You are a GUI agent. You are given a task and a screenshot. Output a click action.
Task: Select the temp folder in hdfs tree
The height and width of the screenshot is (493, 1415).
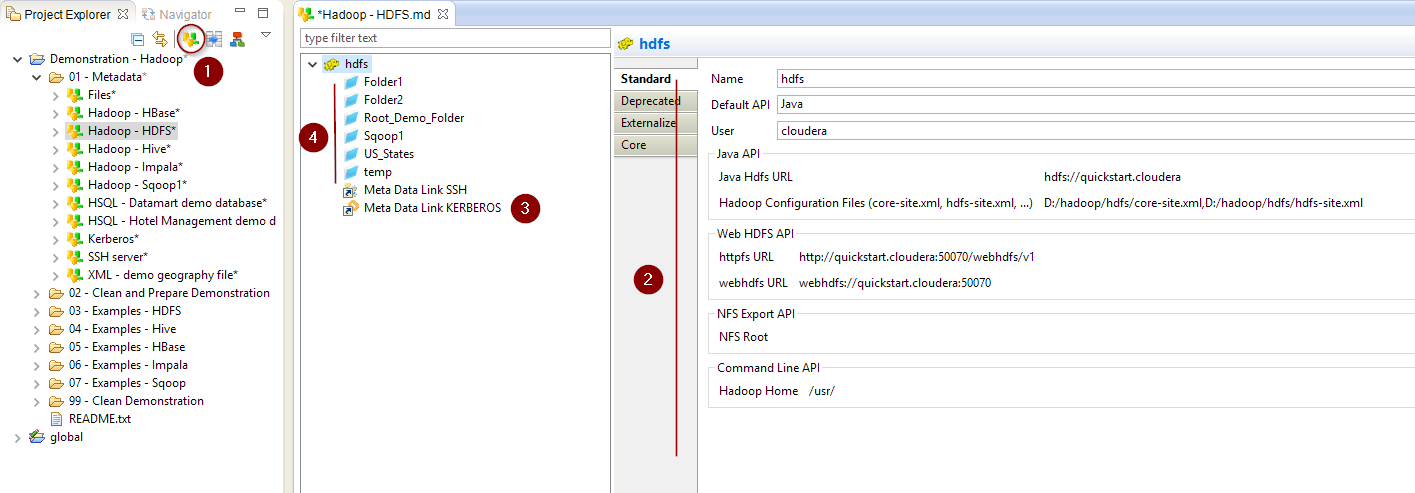[378, 172]
